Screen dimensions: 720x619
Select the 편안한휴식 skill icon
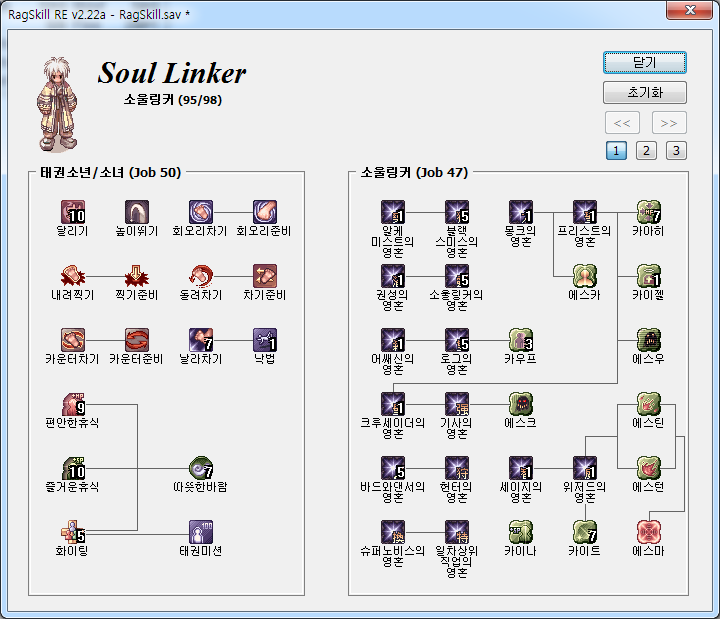click(x=74, y=404)
